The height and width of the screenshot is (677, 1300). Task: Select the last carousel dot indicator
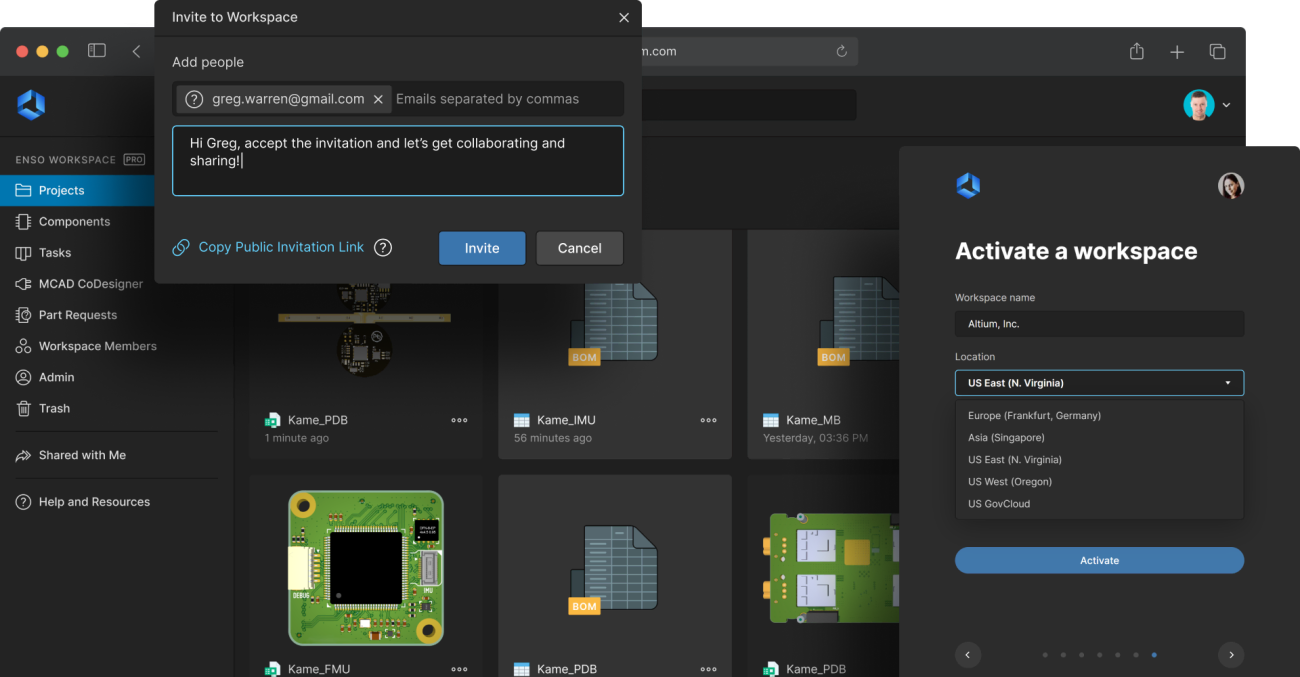[1153, 655]
